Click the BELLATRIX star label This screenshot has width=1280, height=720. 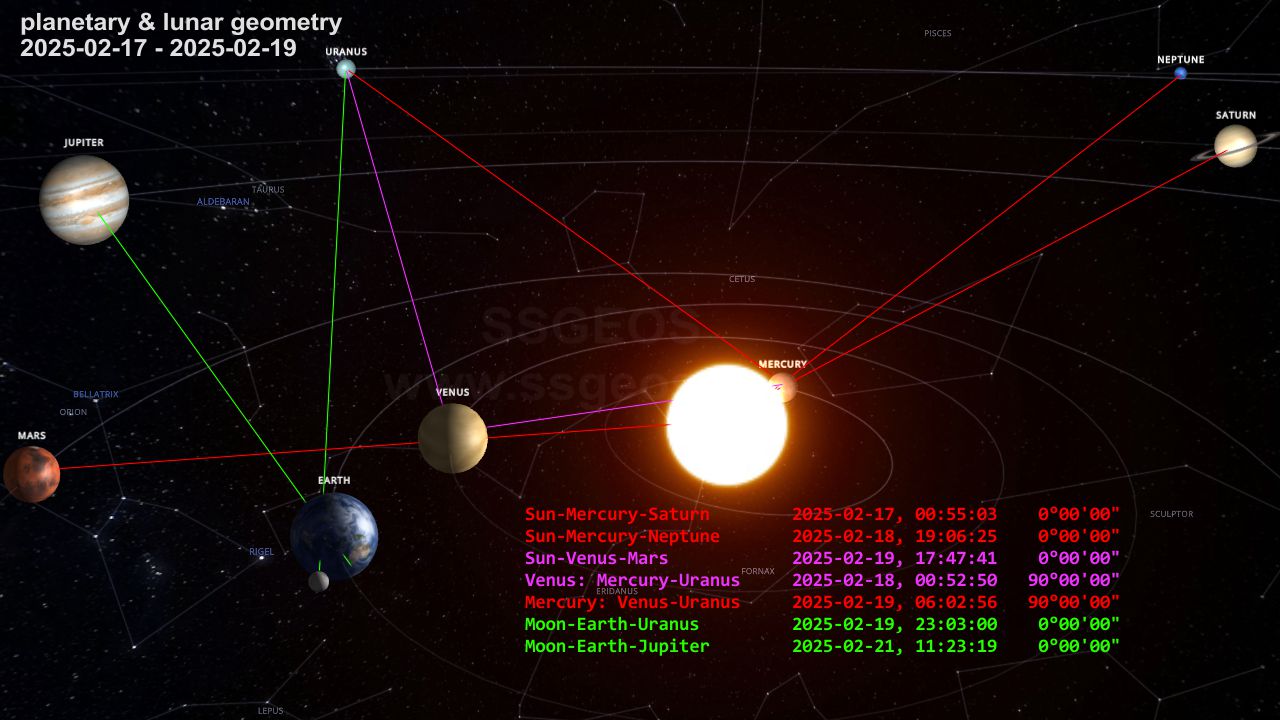click(x=96, y=394)
